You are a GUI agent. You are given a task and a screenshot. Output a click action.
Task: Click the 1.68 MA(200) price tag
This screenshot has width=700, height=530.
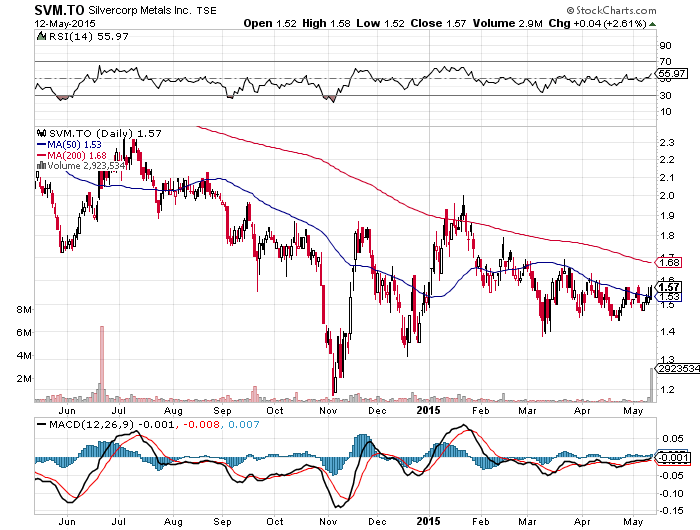point(669,262)
